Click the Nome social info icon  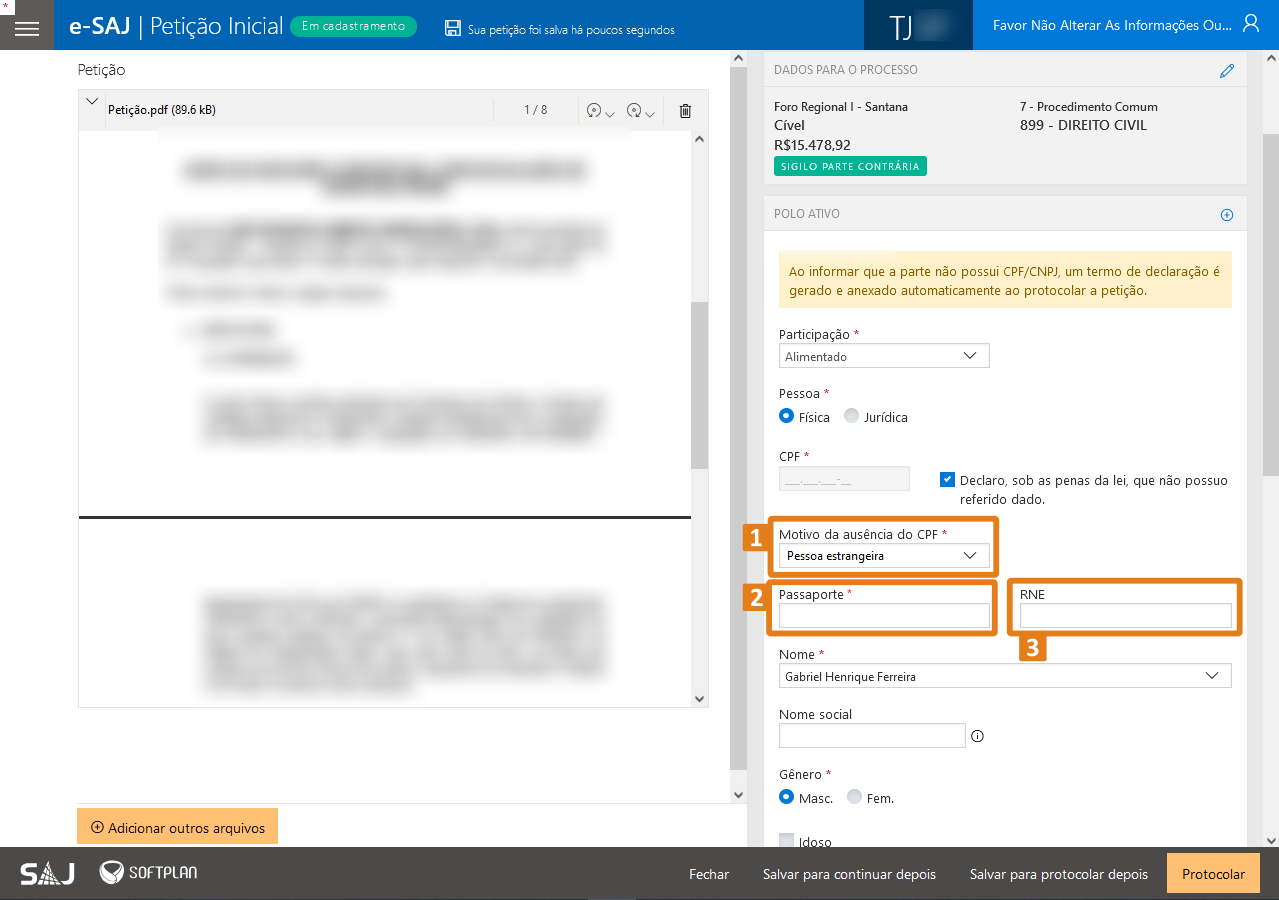978,737
